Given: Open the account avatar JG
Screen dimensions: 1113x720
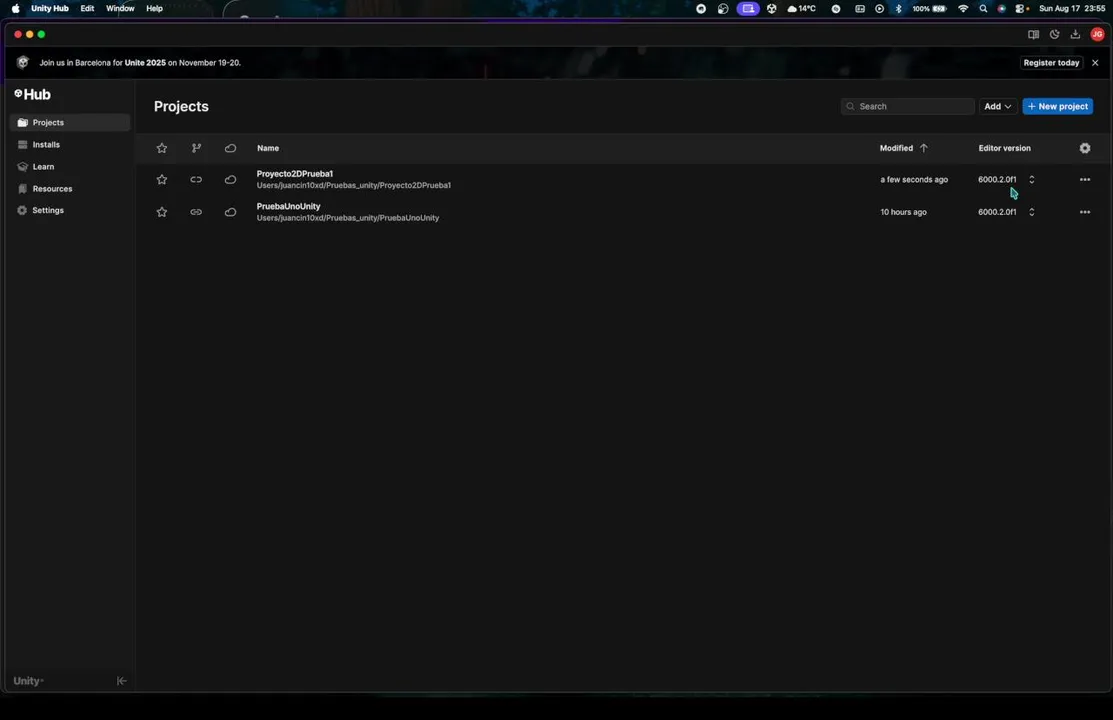Looking at the screenshot, I should pyautogui.click(x=1097, y=34).
